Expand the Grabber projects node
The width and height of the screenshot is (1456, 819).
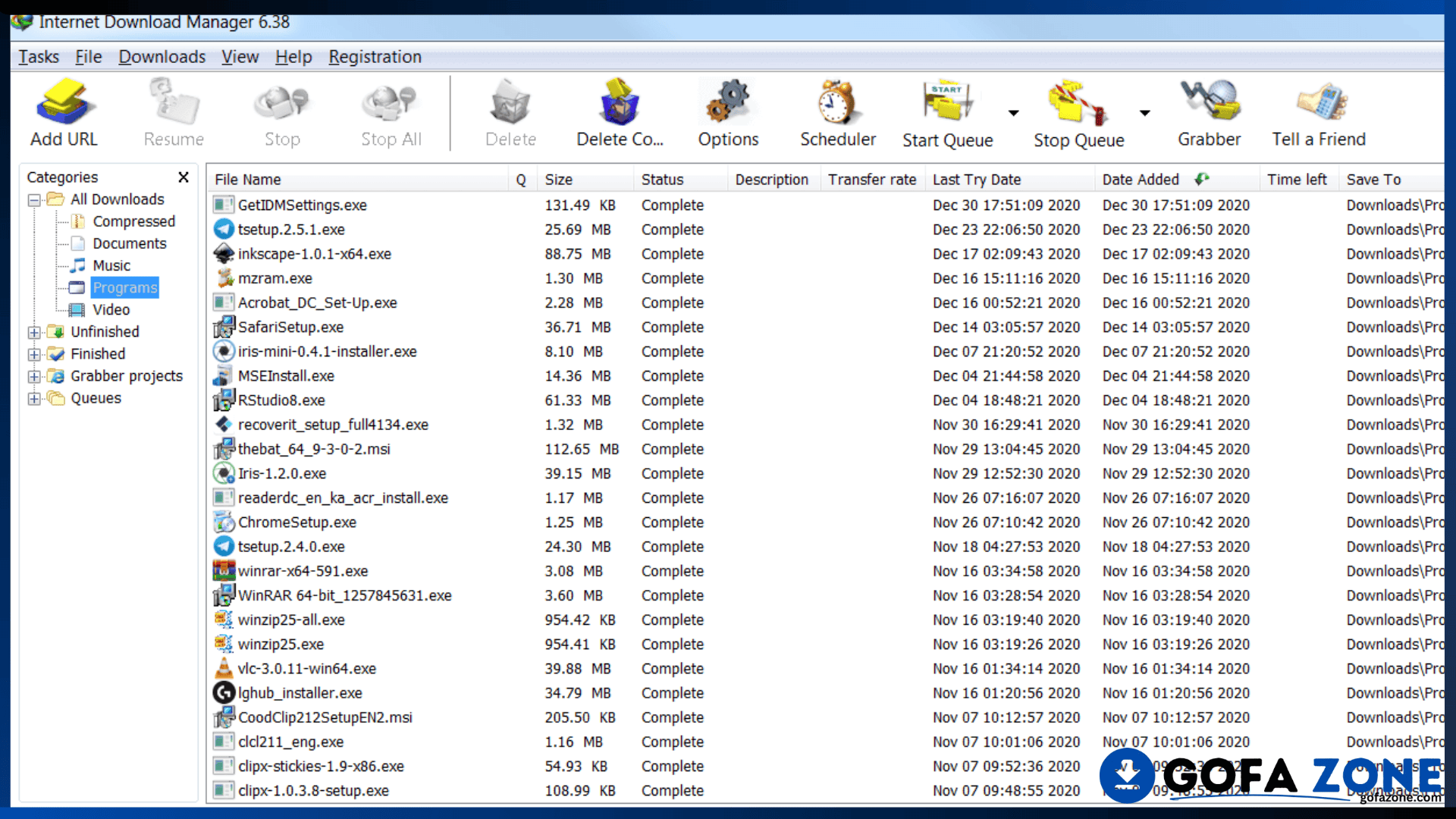click(34, 376)
